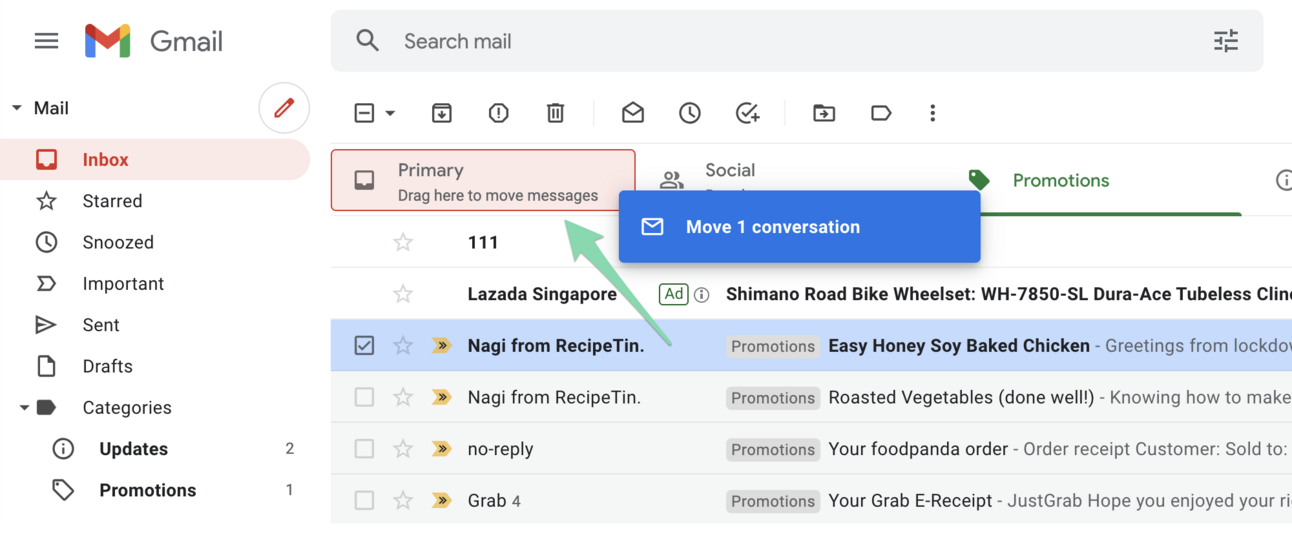Image resolution: width=1292 pixels, height=550 pixels.
Task: Open the Important folder
Action: pyautogui.click(x=154, y=284)
